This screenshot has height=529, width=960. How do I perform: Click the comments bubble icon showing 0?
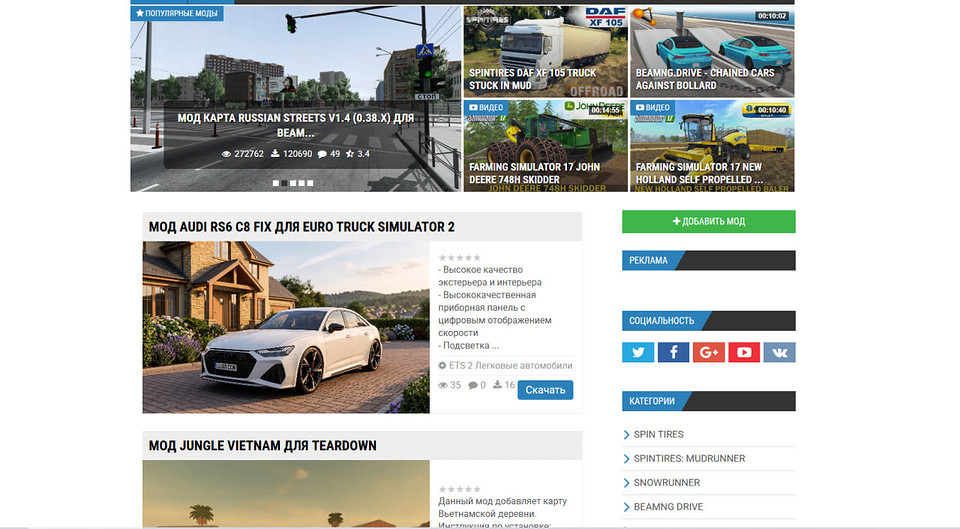(473, 385)
